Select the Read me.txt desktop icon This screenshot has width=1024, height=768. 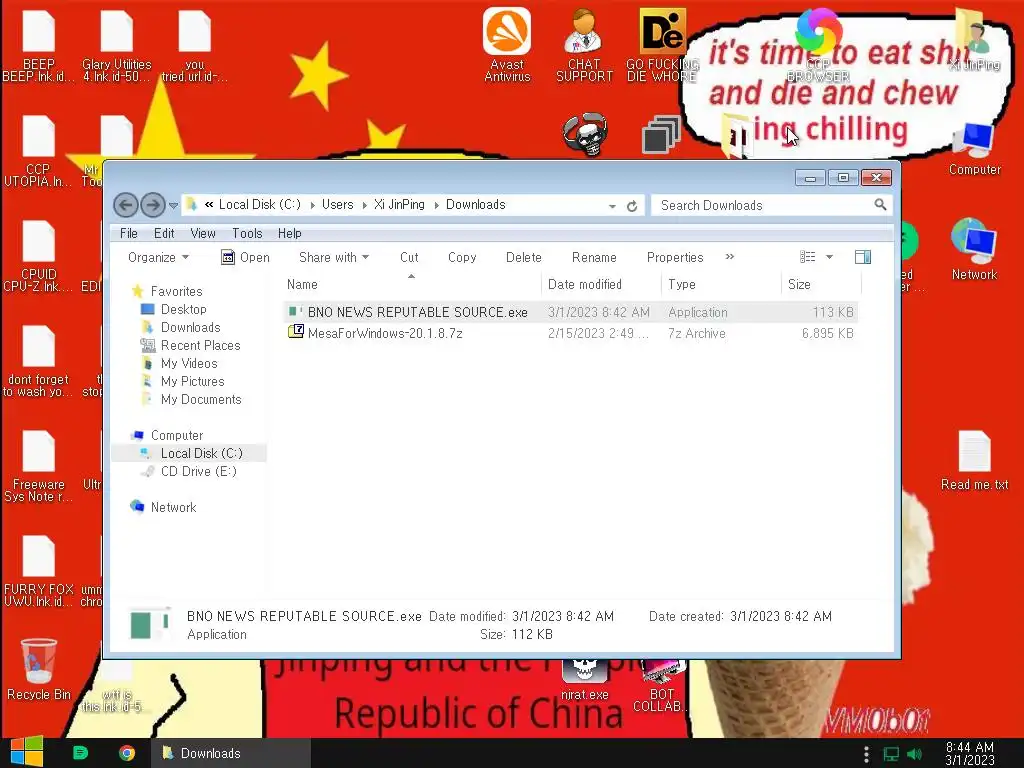click(974, 460)
